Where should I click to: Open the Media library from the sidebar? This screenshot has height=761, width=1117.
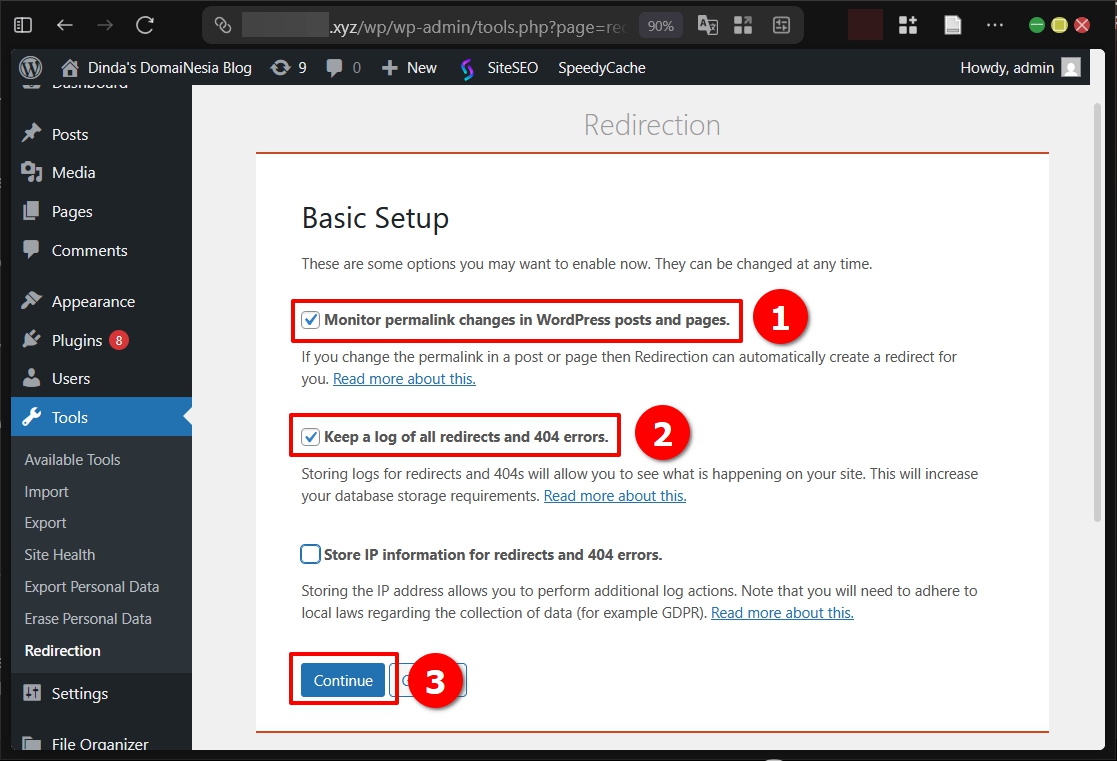[73, 172]
